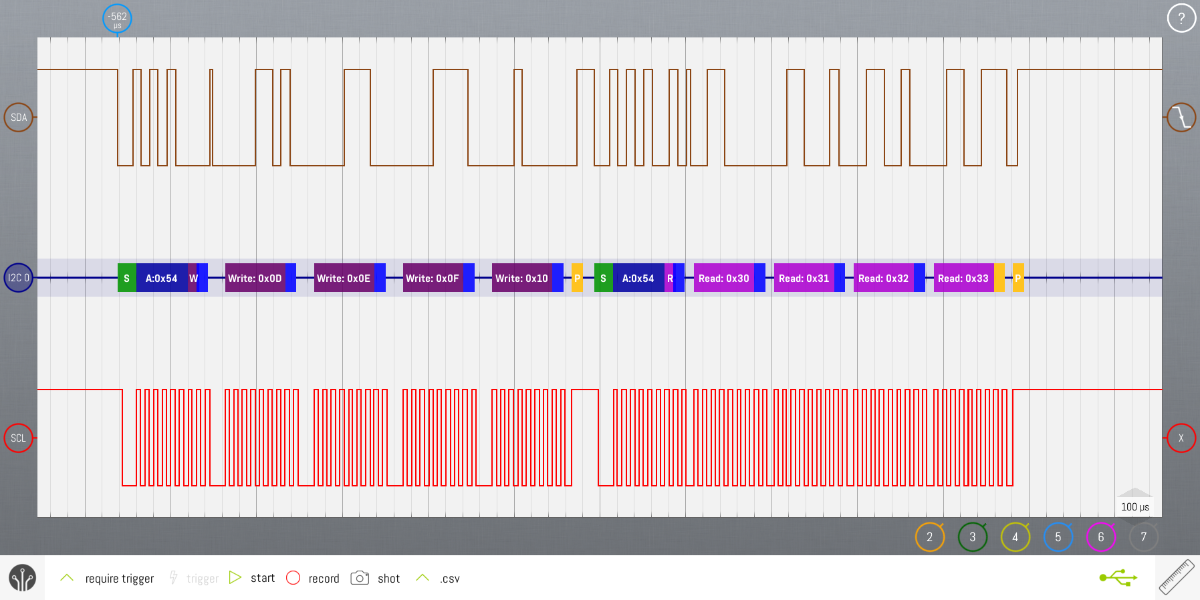Toggle digital channel 3
This screenshot has width=1200, height=600.
972,538
